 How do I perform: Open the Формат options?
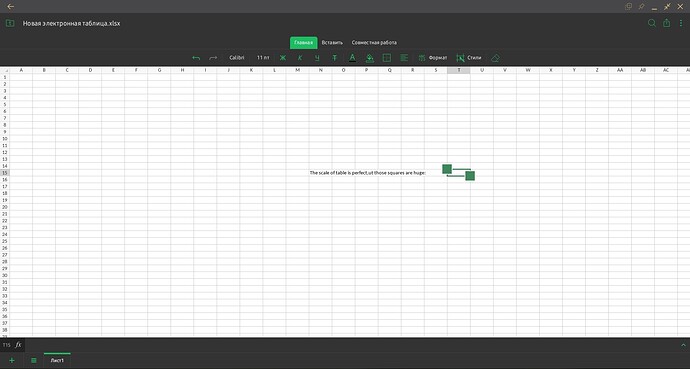433,58
